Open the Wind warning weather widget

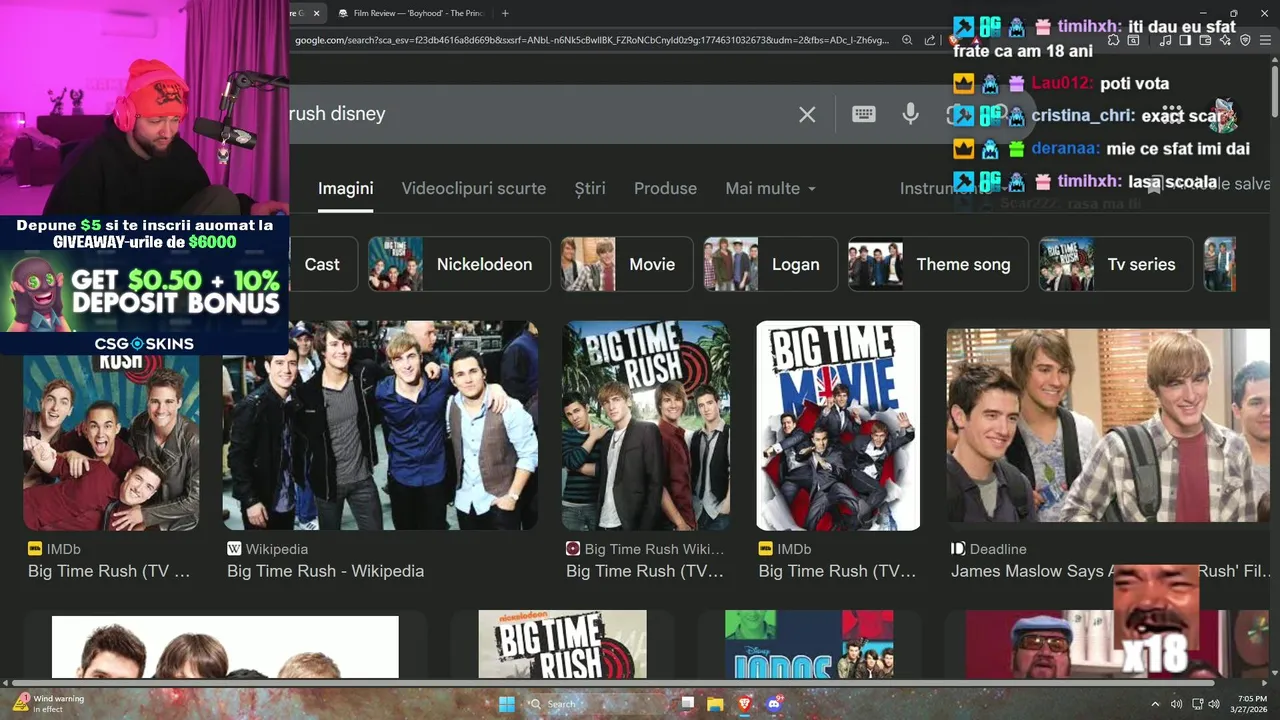[x=48, y=704]
